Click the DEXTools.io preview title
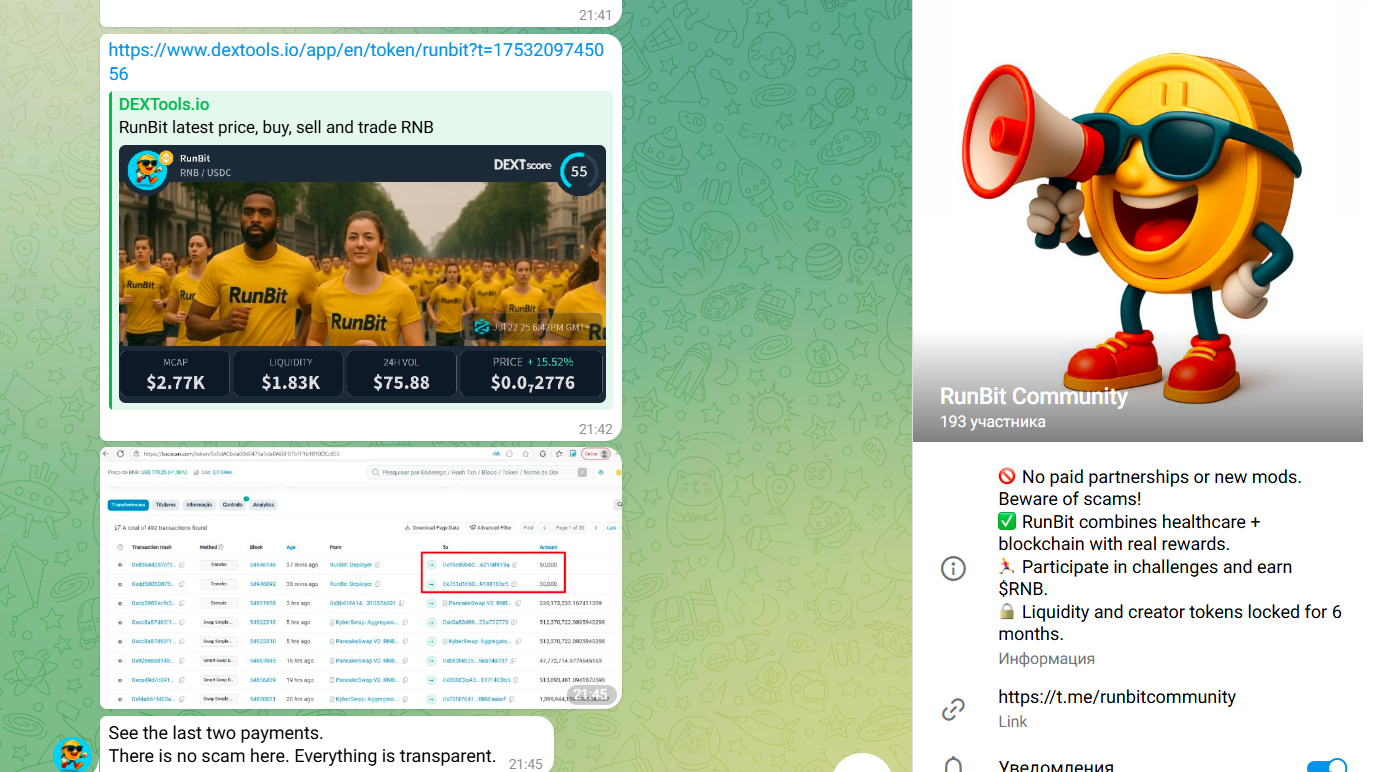1375x772 pixels. click(x=164, y=104)
